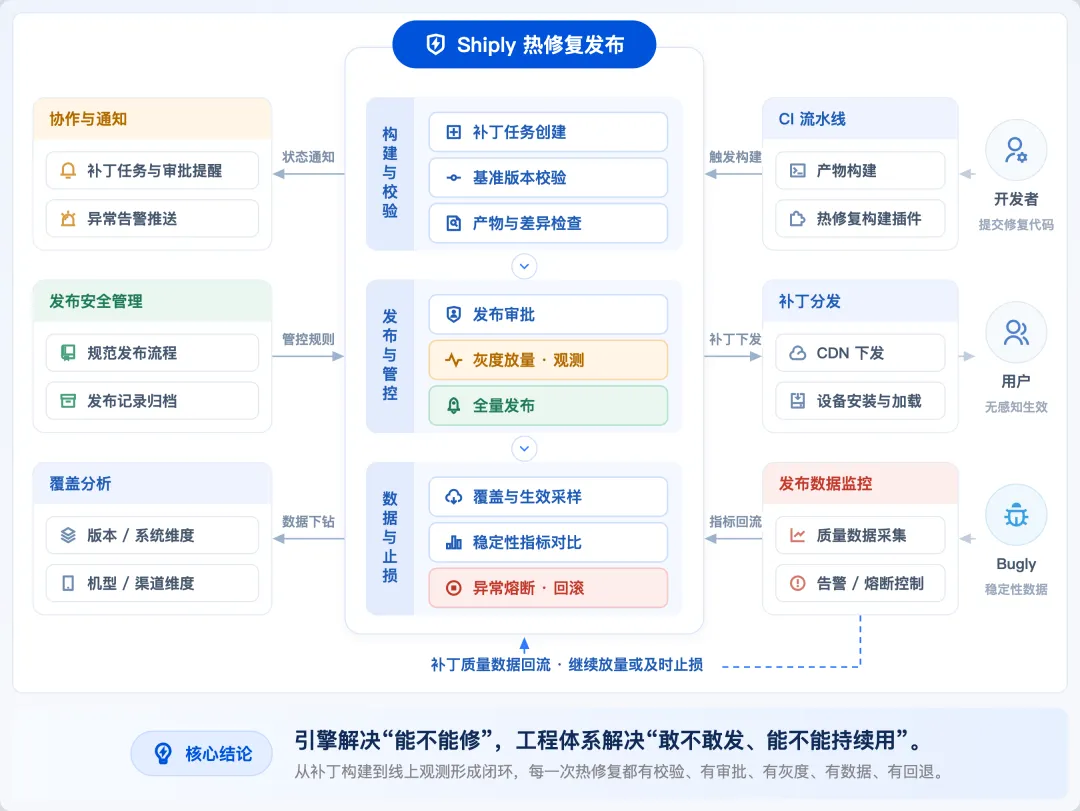Click the plugin icon beside 热修复构建插件

(797, 218)
